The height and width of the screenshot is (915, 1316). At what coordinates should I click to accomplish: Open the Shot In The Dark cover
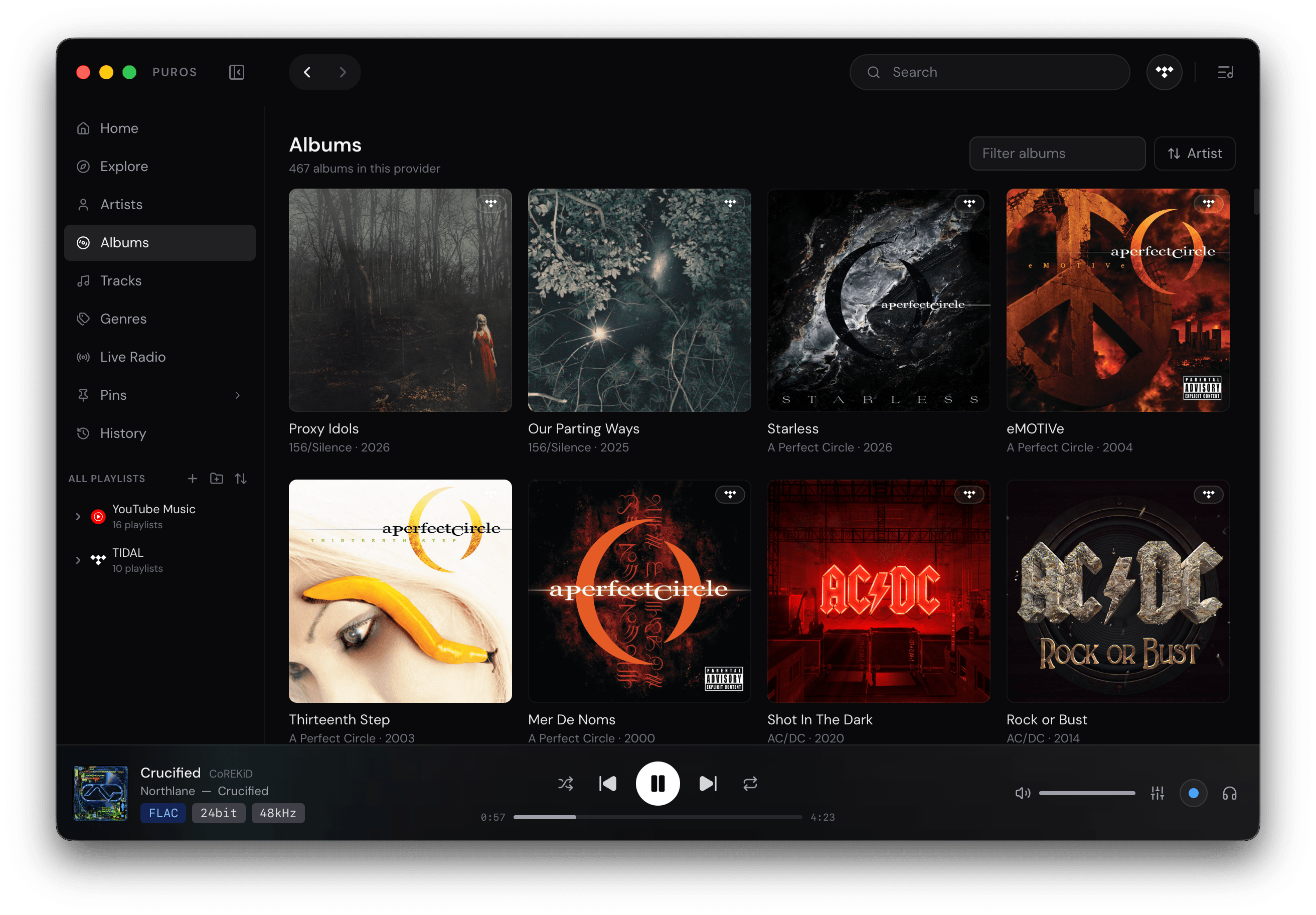[879, 591]
